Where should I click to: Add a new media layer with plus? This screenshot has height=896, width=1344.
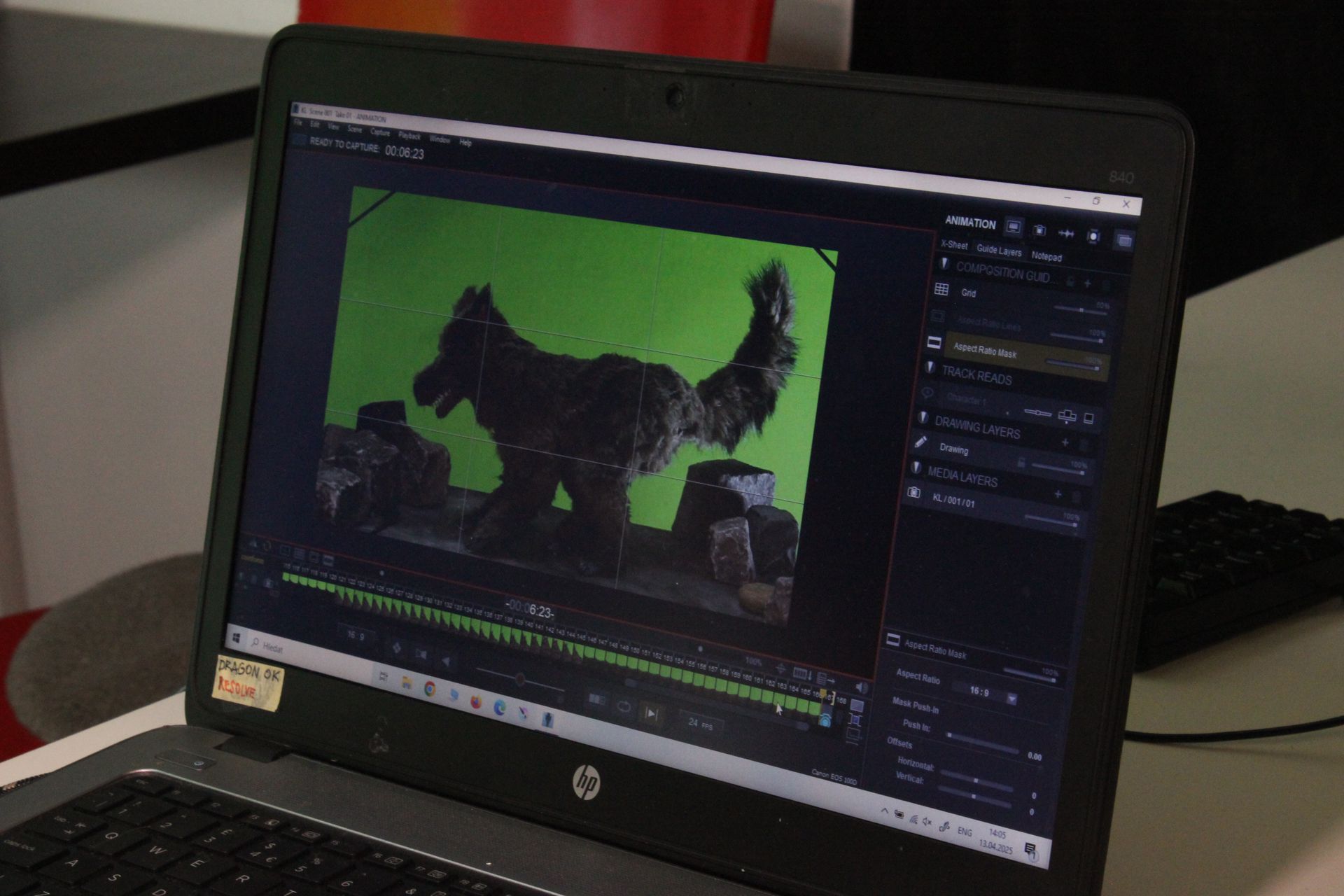[1058, 495]
